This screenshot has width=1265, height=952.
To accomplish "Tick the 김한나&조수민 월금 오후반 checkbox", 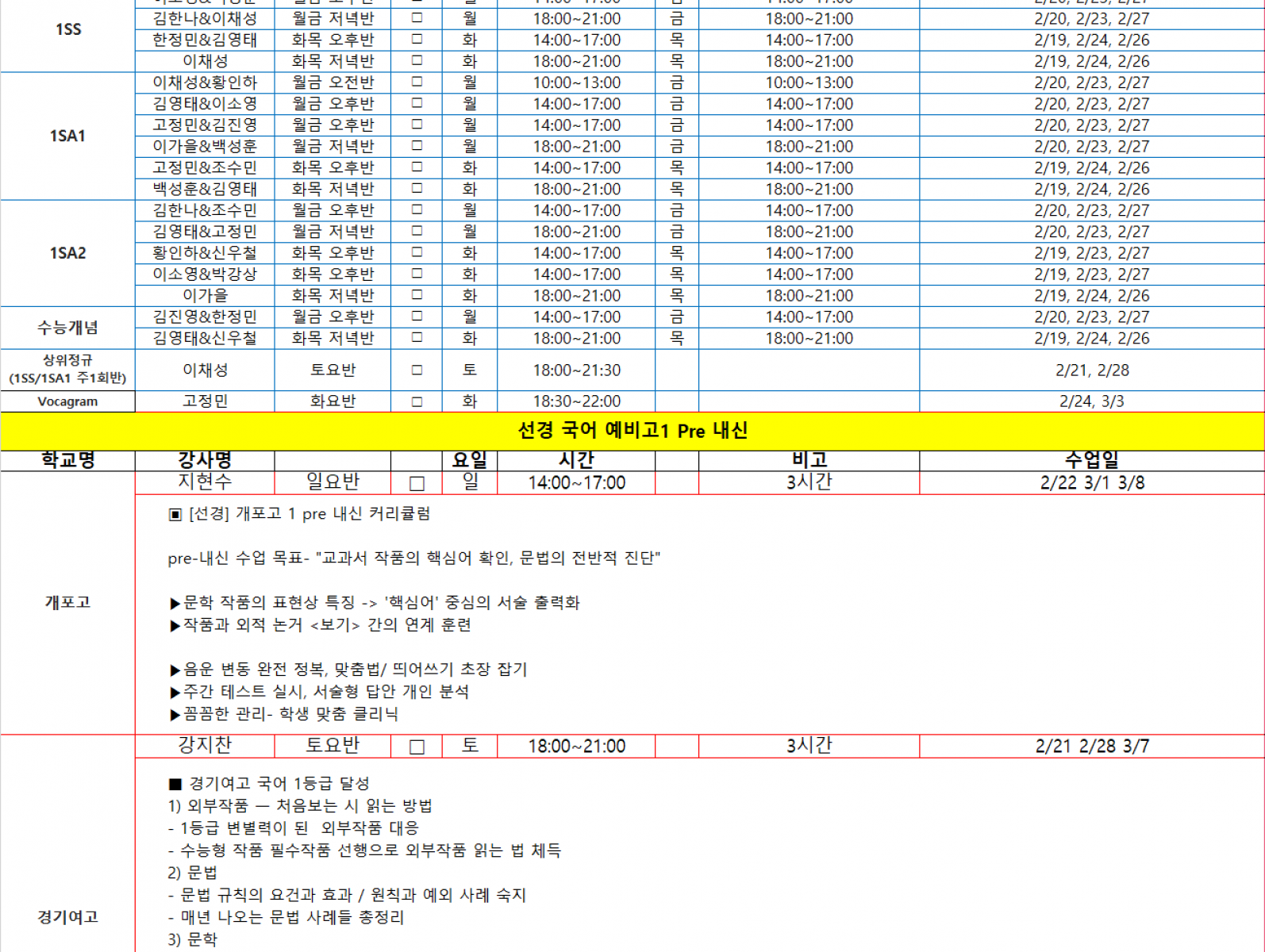I will [417, 210].
